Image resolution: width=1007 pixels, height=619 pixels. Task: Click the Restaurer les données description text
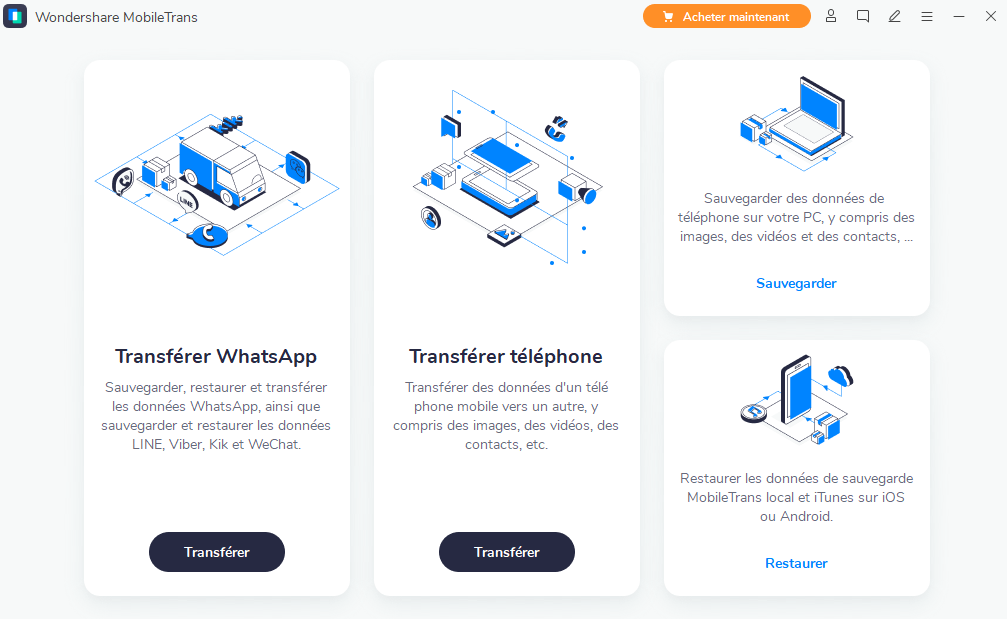click(796, 497)
